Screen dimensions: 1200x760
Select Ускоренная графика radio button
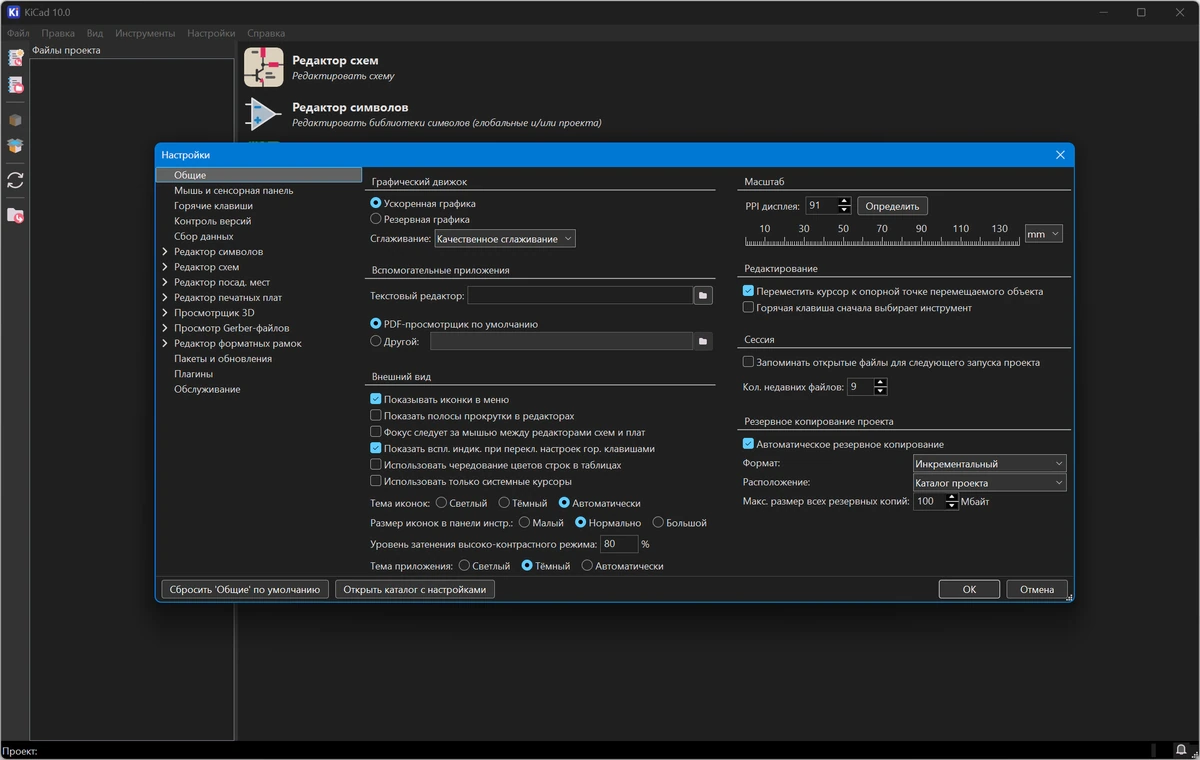(x=376, y=203)
